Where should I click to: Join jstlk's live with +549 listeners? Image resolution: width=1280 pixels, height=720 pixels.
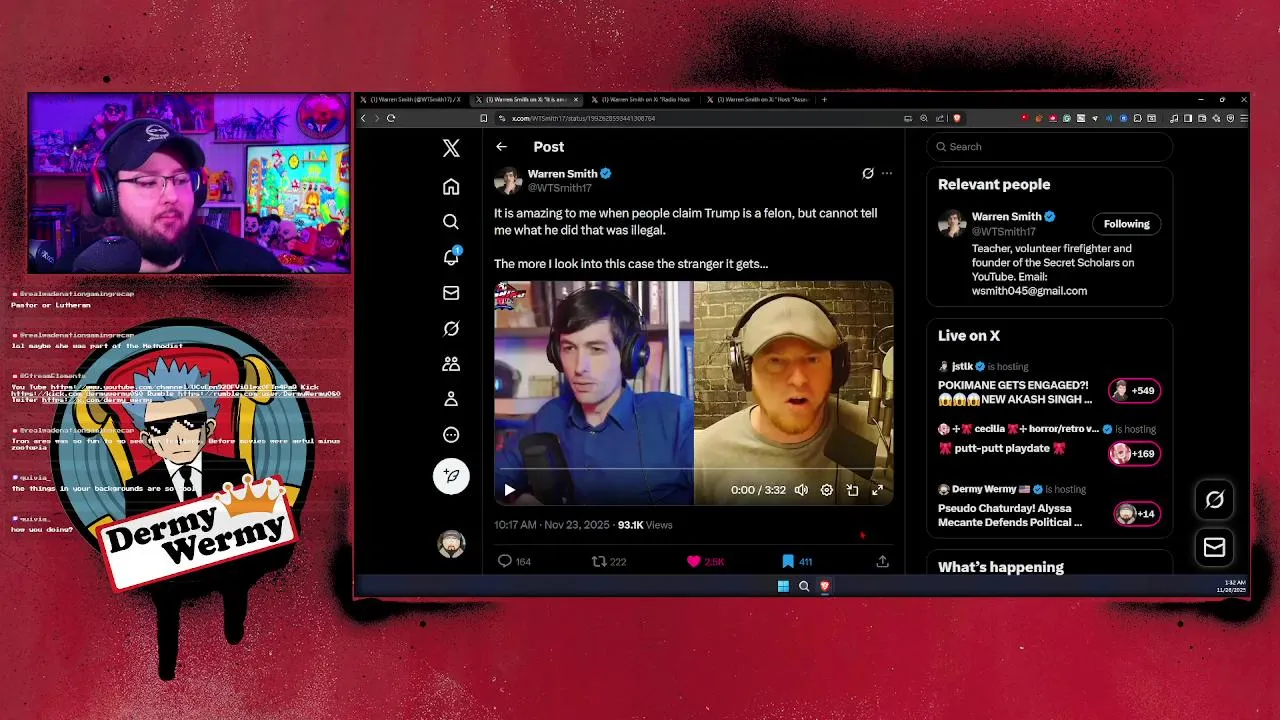1134,391
